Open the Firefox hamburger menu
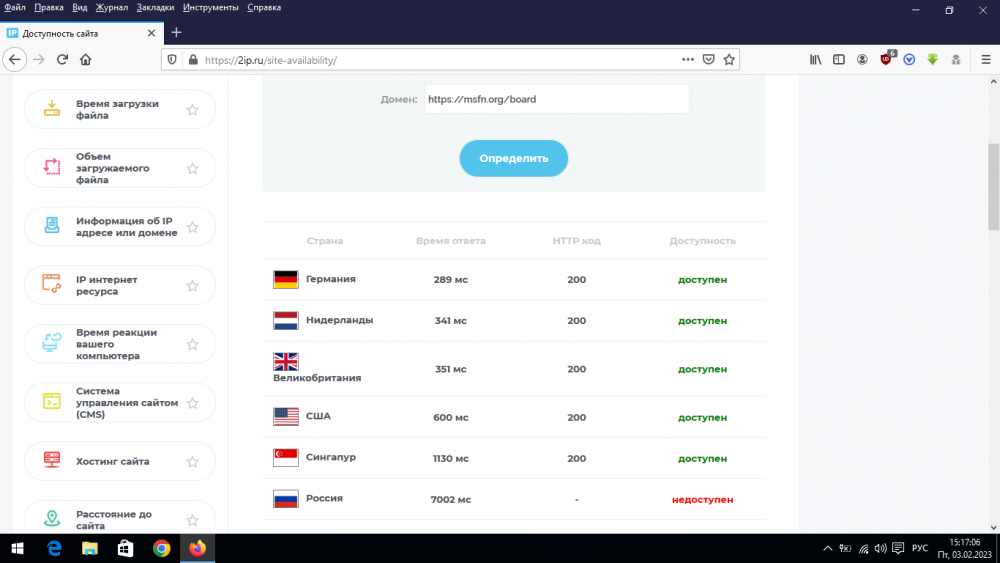Screen dimensions: 1000x563 [x=985, y=59]
